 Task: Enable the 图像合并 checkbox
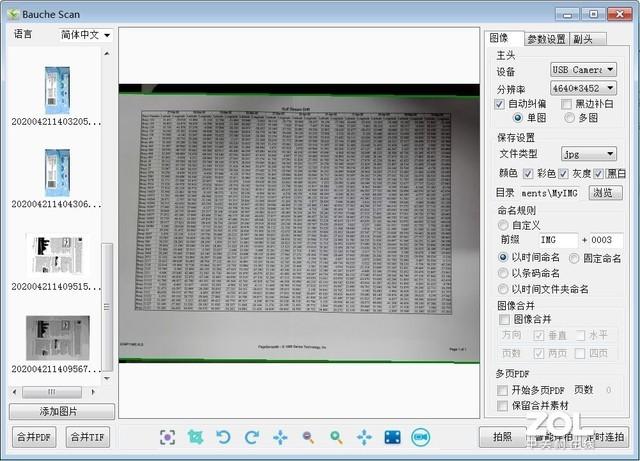pyautogui.click(x=504, y=319)
